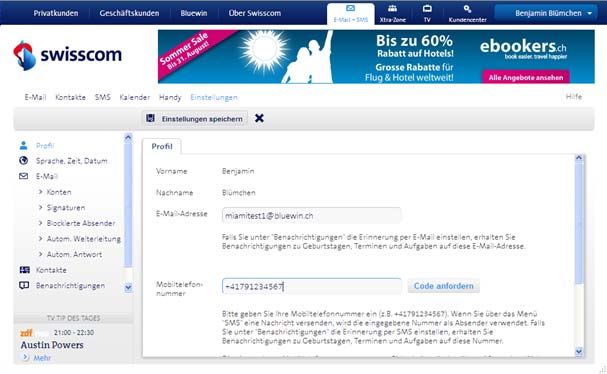The width and height of the screenshot is (607, 374).
Task: Click the arrow icon next to Mehr
Action: pyautogui.click(x=26, y=357)
